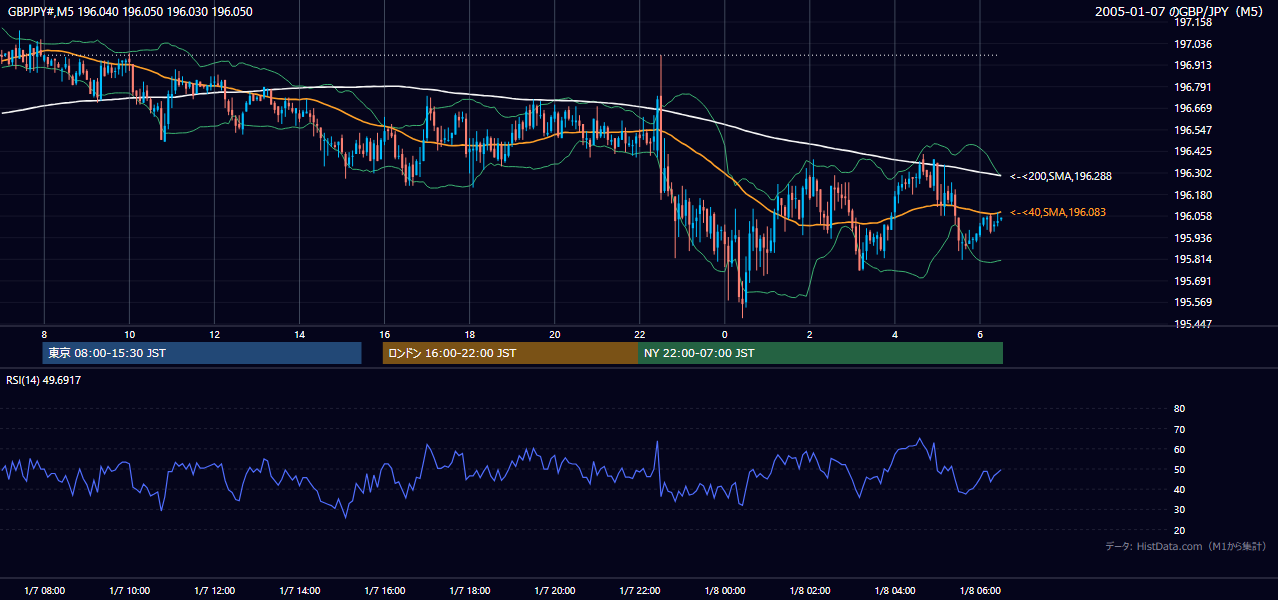
Task: Click price axis value 195.447
Action: pyautogui.click(x=1192, y=324)
